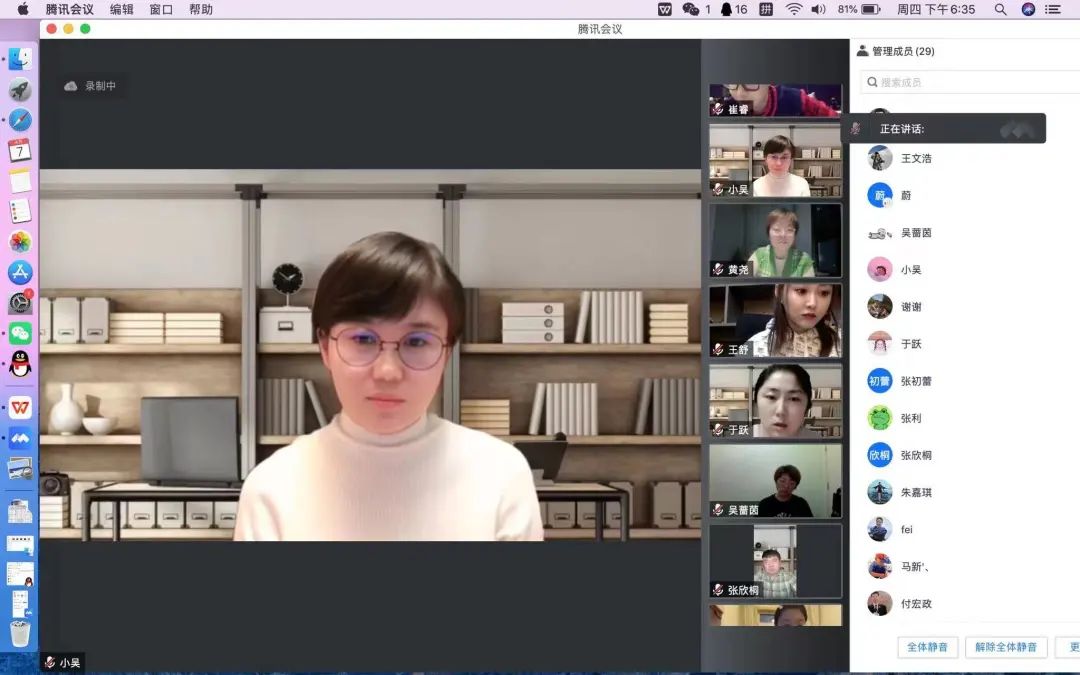
Task: Select 崔睿's video thumbnail
Action: point(776,101)
